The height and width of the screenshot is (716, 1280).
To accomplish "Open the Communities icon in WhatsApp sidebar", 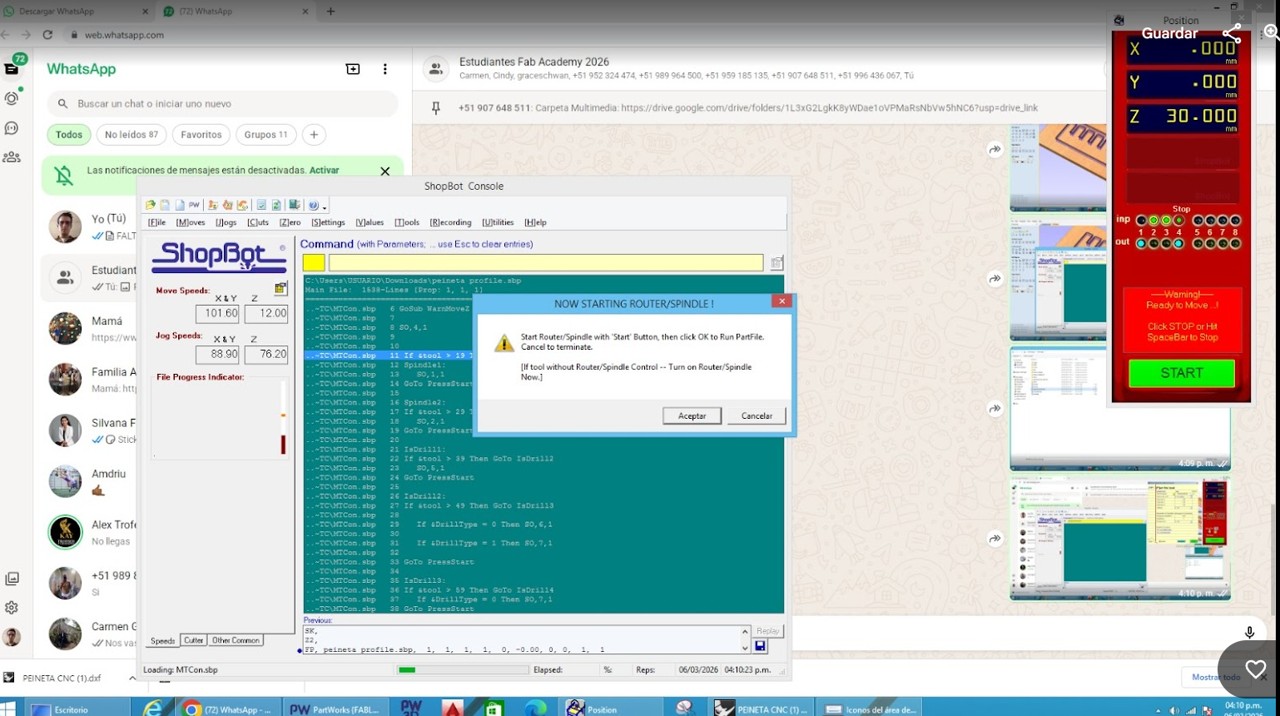I will click(x=12, y=157).
